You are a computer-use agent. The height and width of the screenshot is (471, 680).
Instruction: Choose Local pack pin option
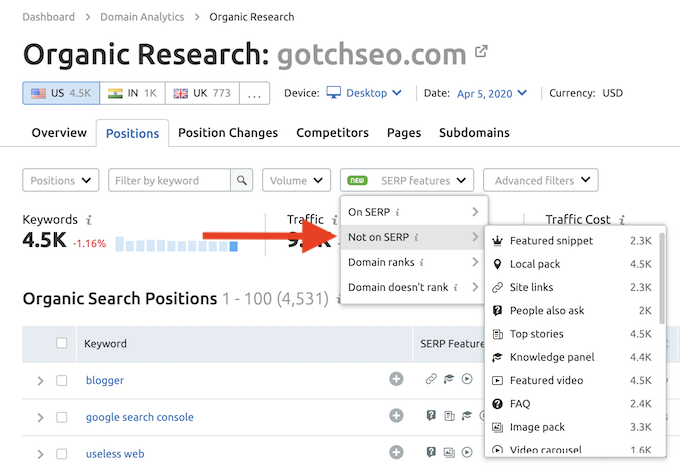click(x=534, y=264)
